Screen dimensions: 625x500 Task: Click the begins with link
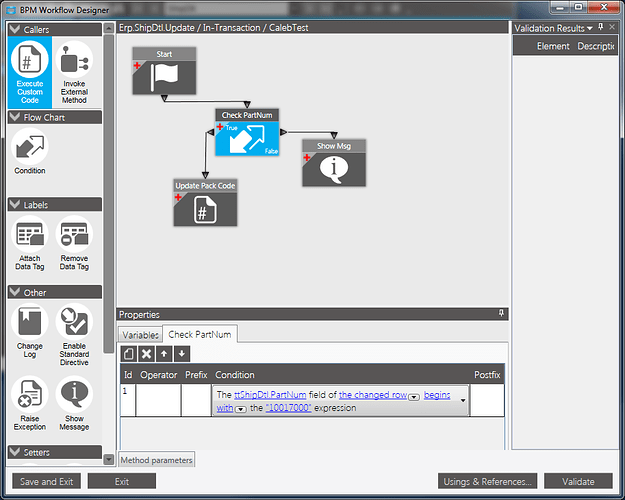pos(437,395)
